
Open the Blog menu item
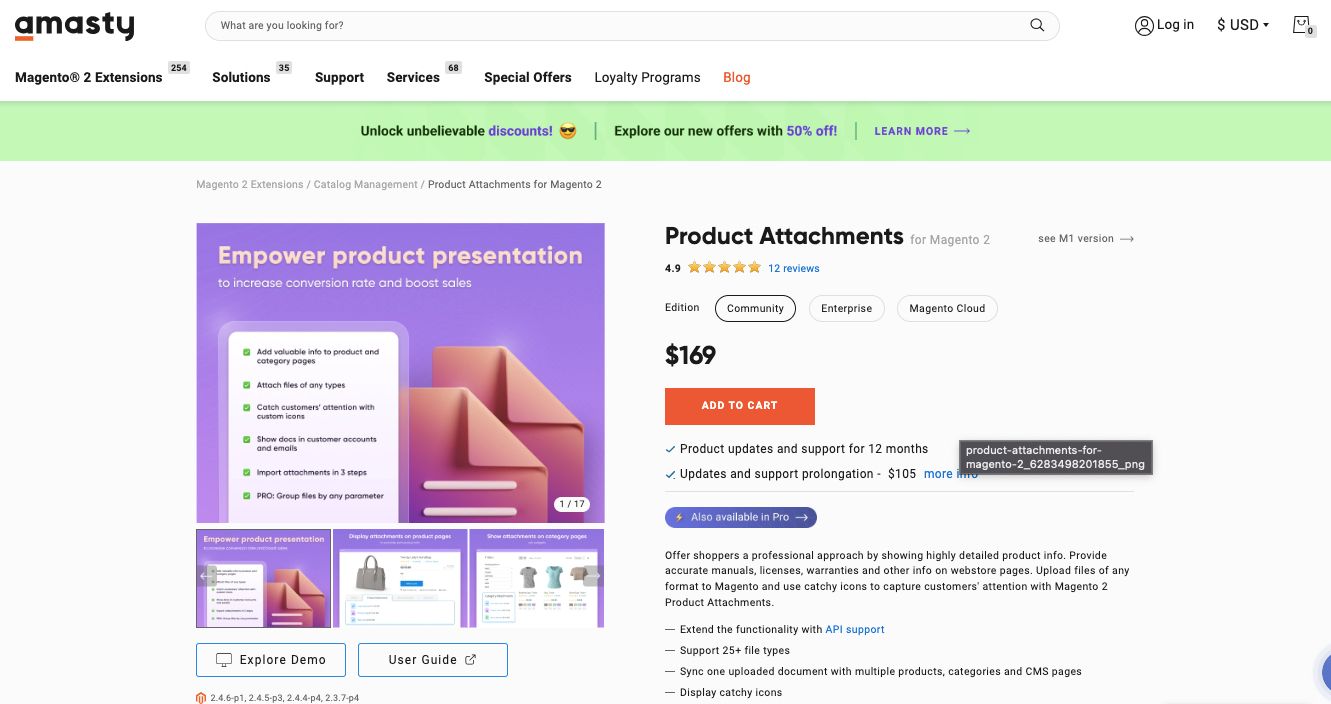click(x=736, y=77)
